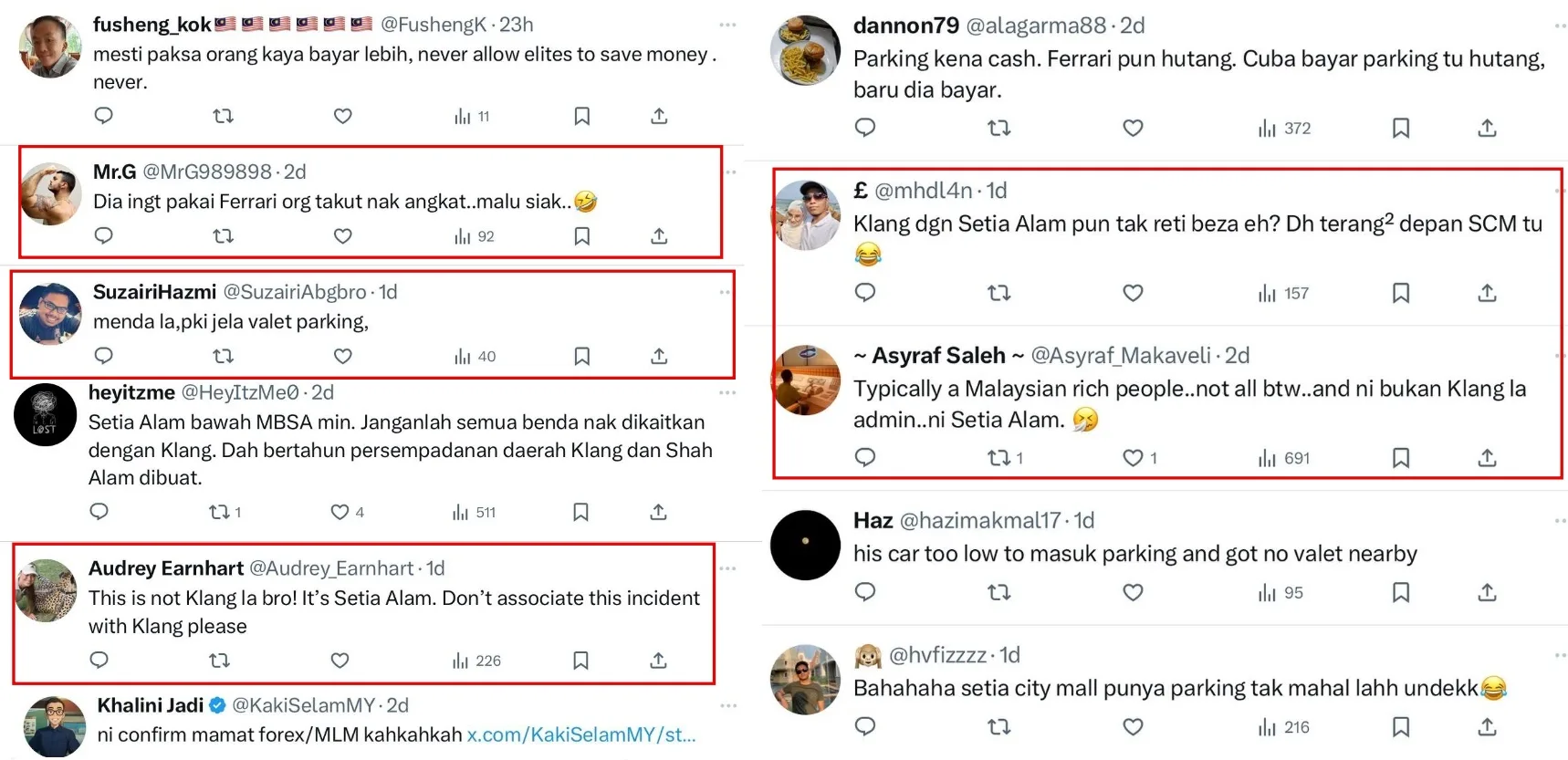Open Haz's black profile avatar
This screenshot has height=760, width=1568.
[x=805, y=545]
